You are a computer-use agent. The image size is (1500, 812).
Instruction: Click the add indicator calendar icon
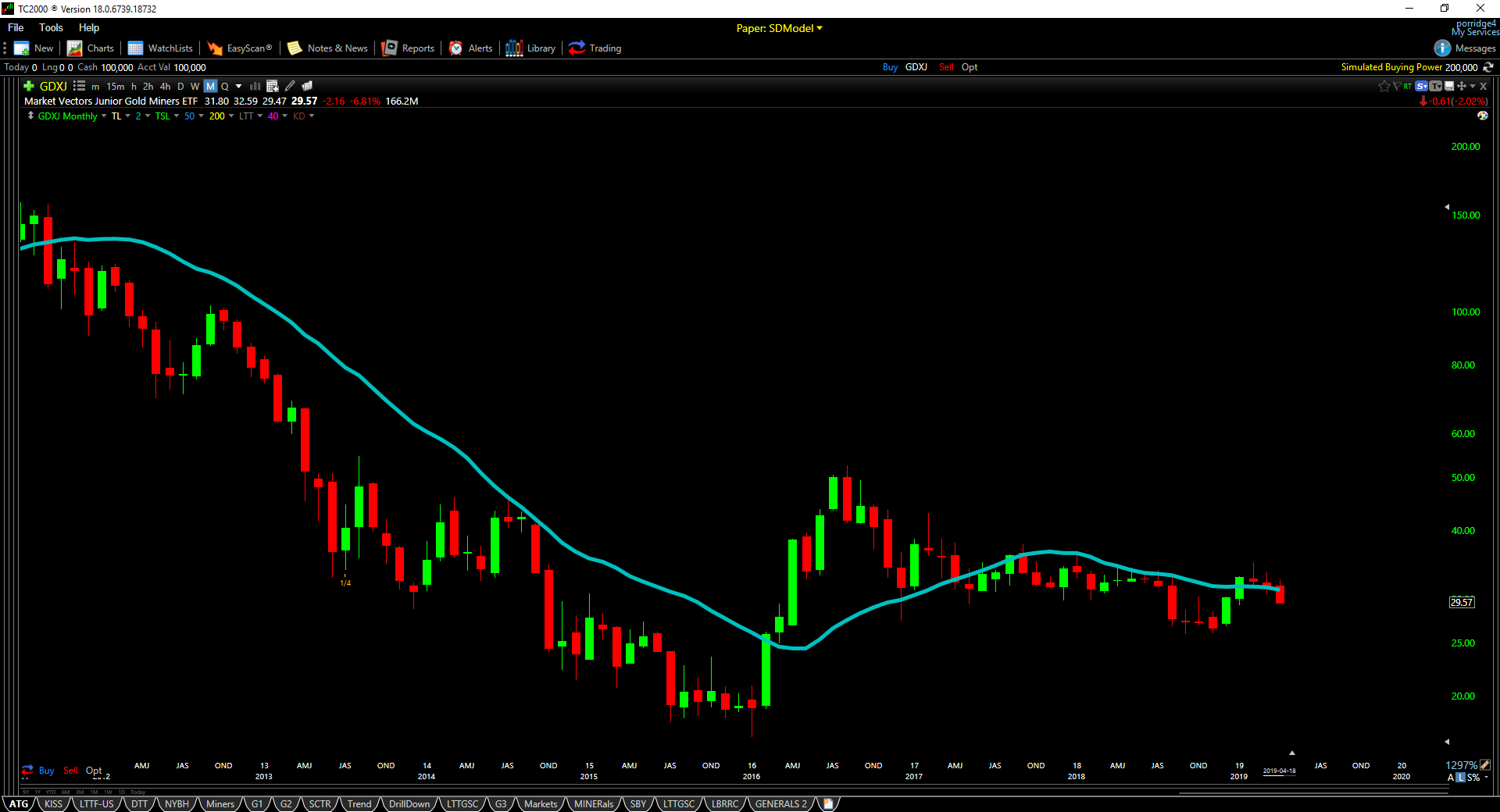pyautogui.click(x=273, y=86)
